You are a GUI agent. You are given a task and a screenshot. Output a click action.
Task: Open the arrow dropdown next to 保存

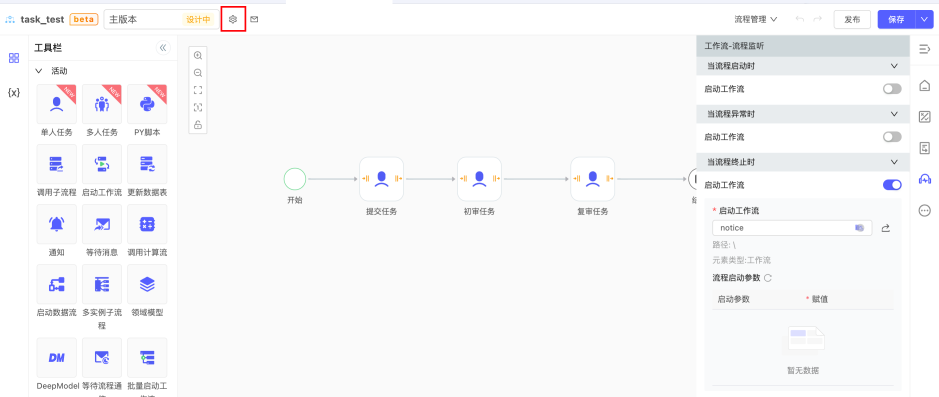pos(923,19)
